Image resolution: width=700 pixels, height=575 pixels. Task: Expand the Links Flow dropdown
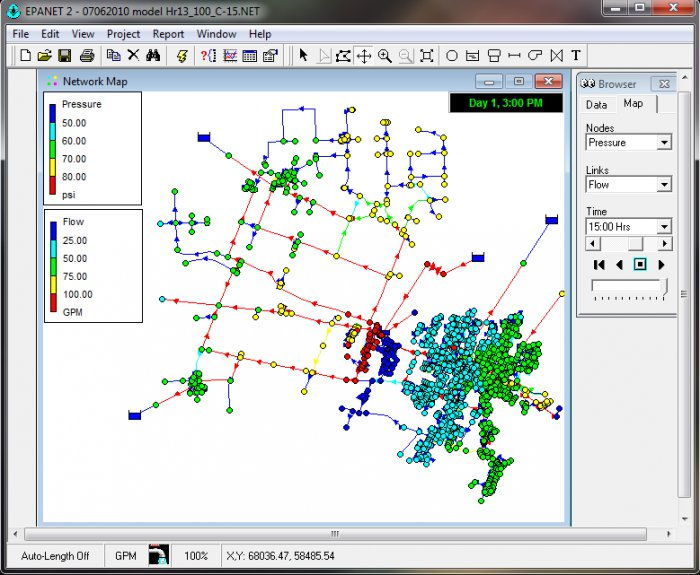[x=664, y=185]
